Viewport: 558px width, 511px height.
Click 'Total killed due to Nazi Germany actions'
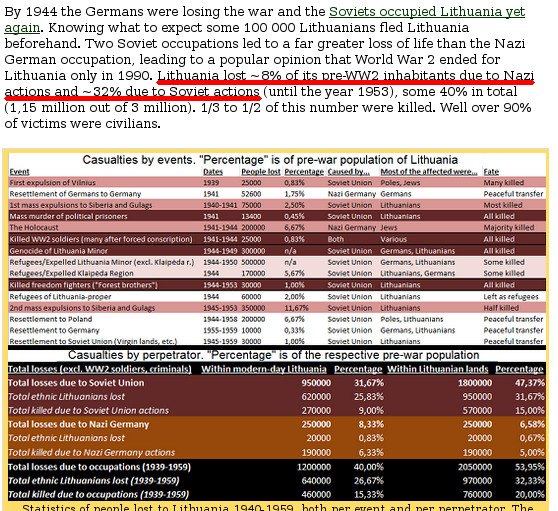point(91,453)
